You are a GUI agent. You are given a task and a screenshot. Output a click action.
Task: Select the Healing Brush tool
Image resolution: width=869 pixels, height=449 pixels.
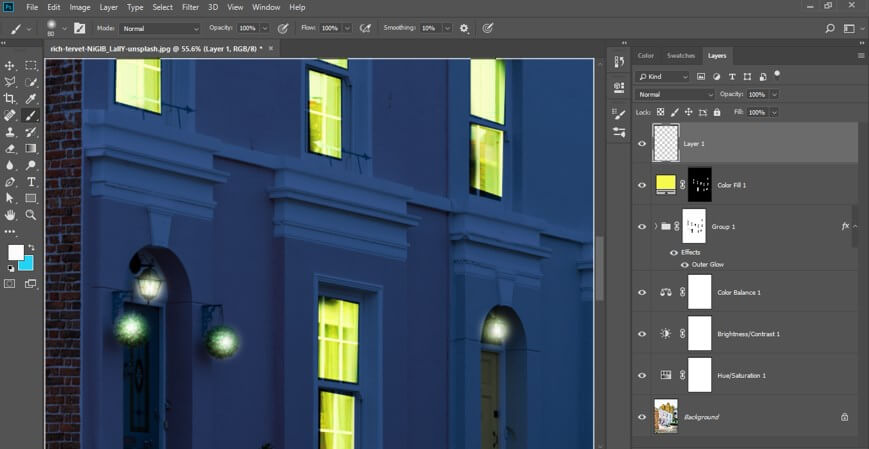(x=10, y=115)
